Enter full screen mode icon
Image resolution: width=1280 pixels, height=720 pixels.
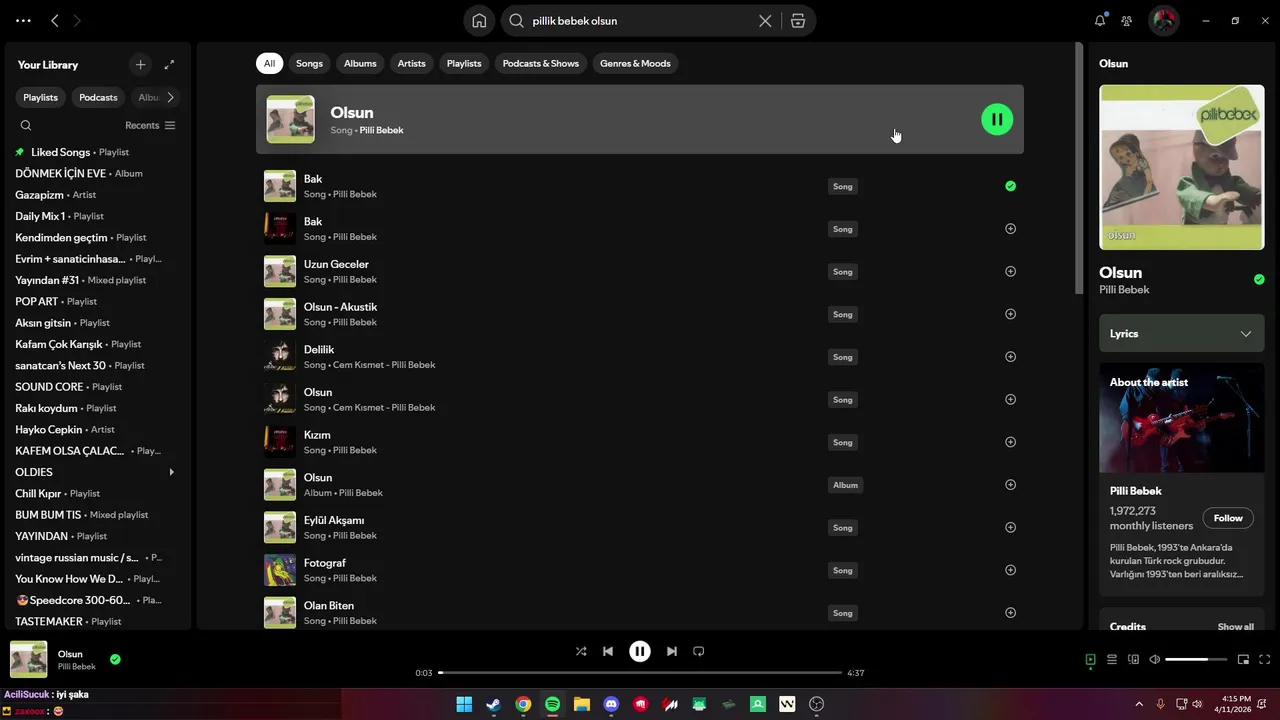(x=1265, y=659)
